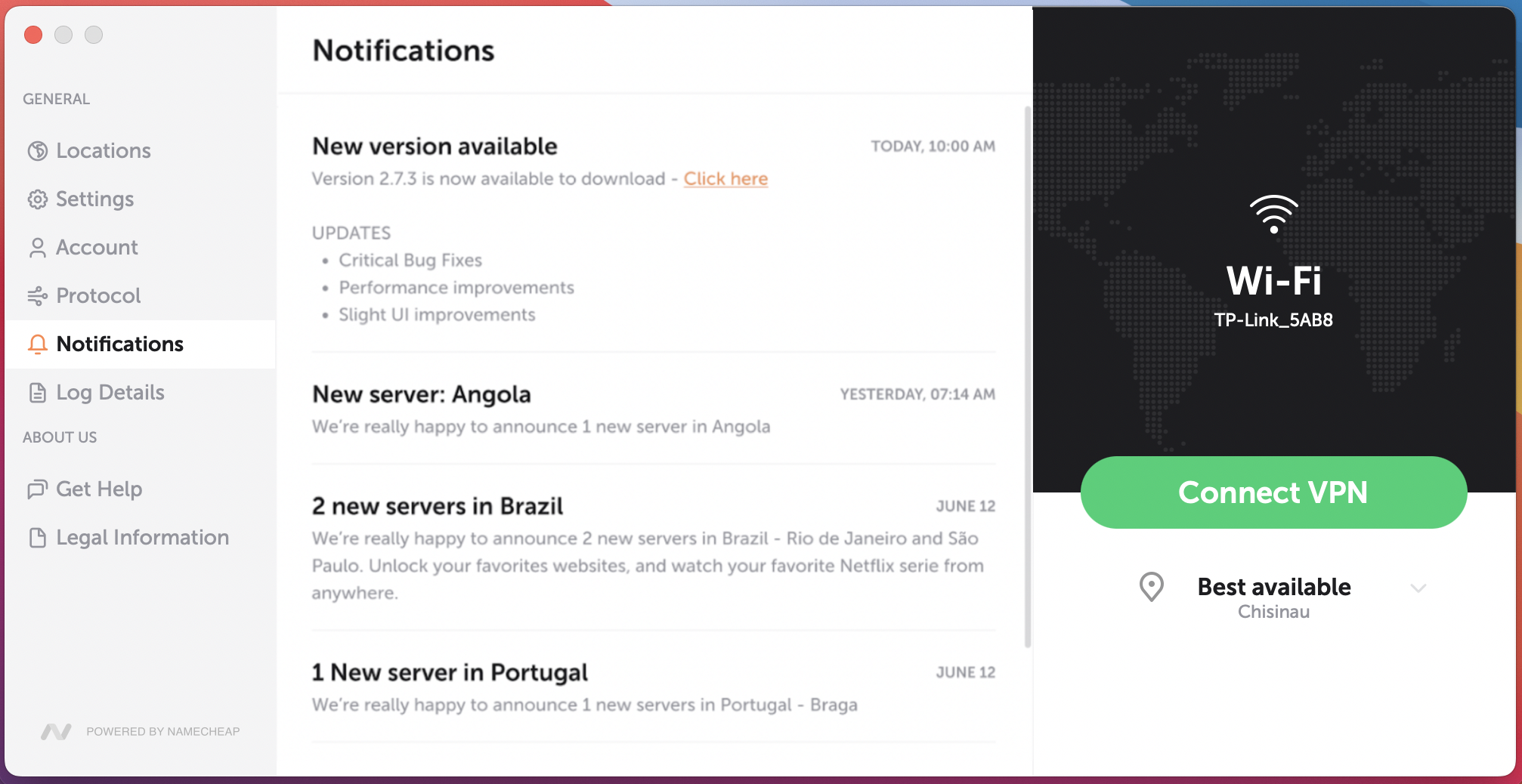Click the 'Critical Bug Fixes' update item
The width and height of the screenshot is (1522, 784).
click(410, 261)
